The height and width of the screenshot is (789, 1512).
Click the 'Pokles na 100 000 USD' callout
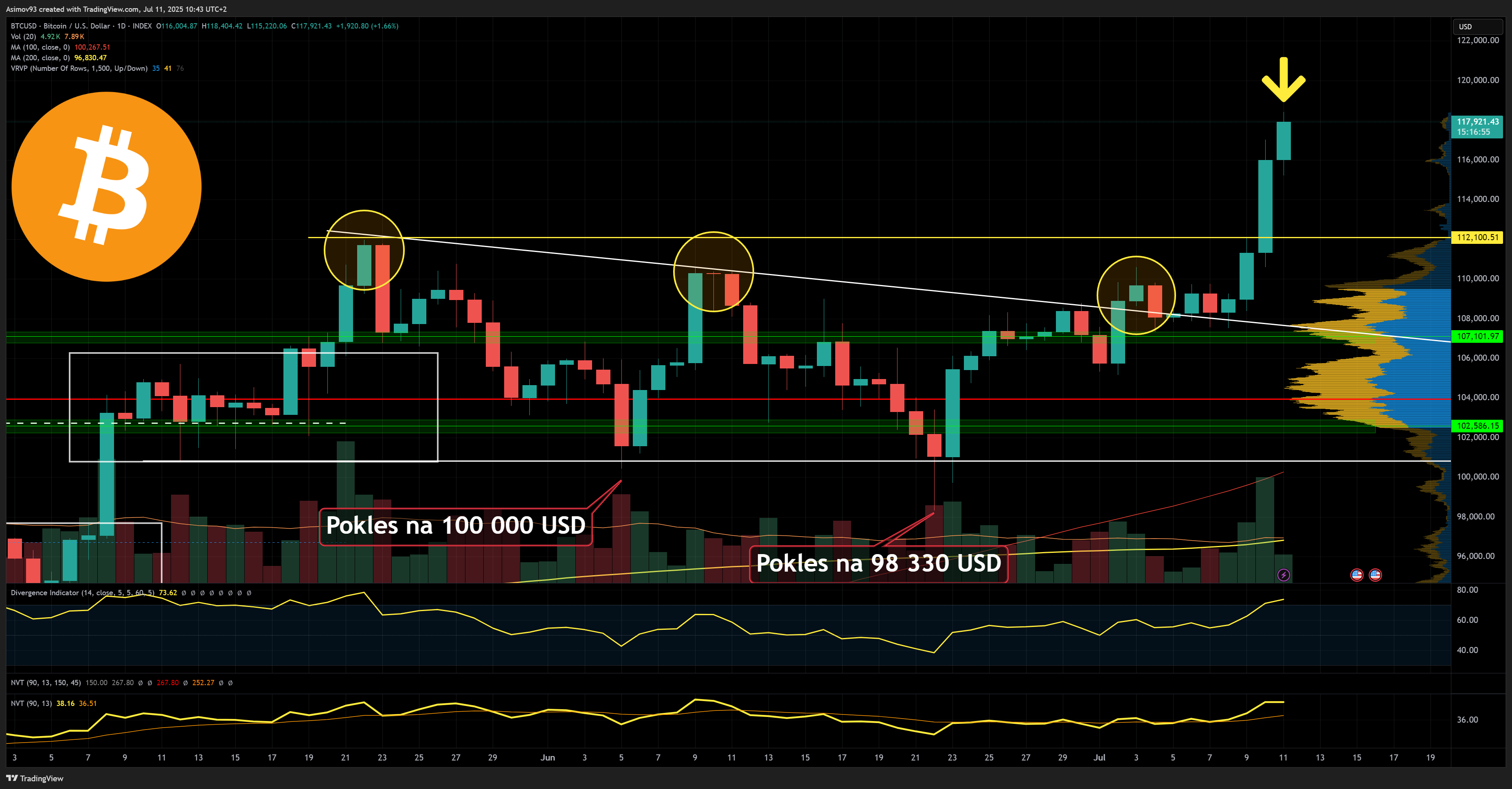point(456,526)
